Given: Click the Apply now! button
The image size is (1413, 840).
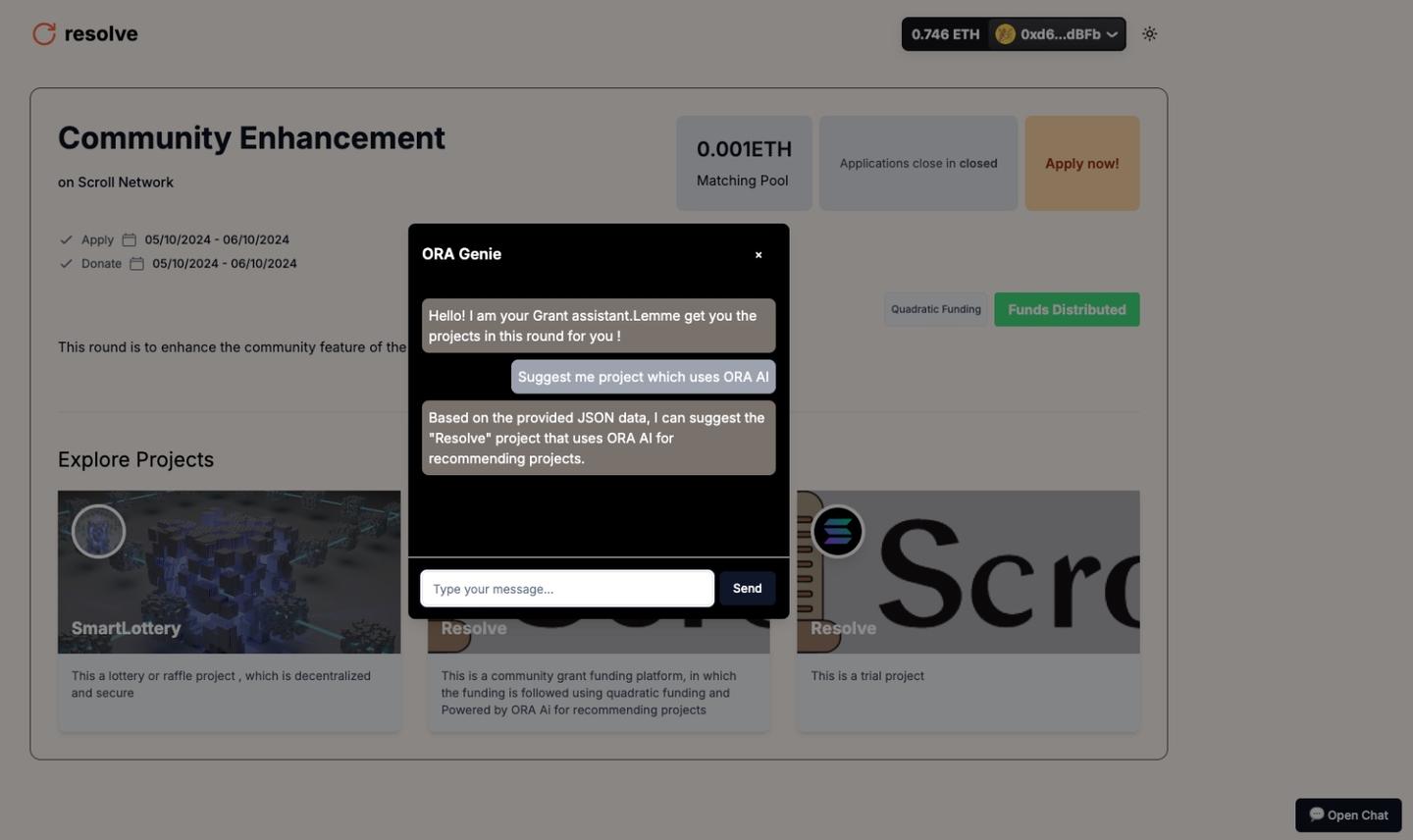Looking at the screenshot, I should click(1082, 164).
